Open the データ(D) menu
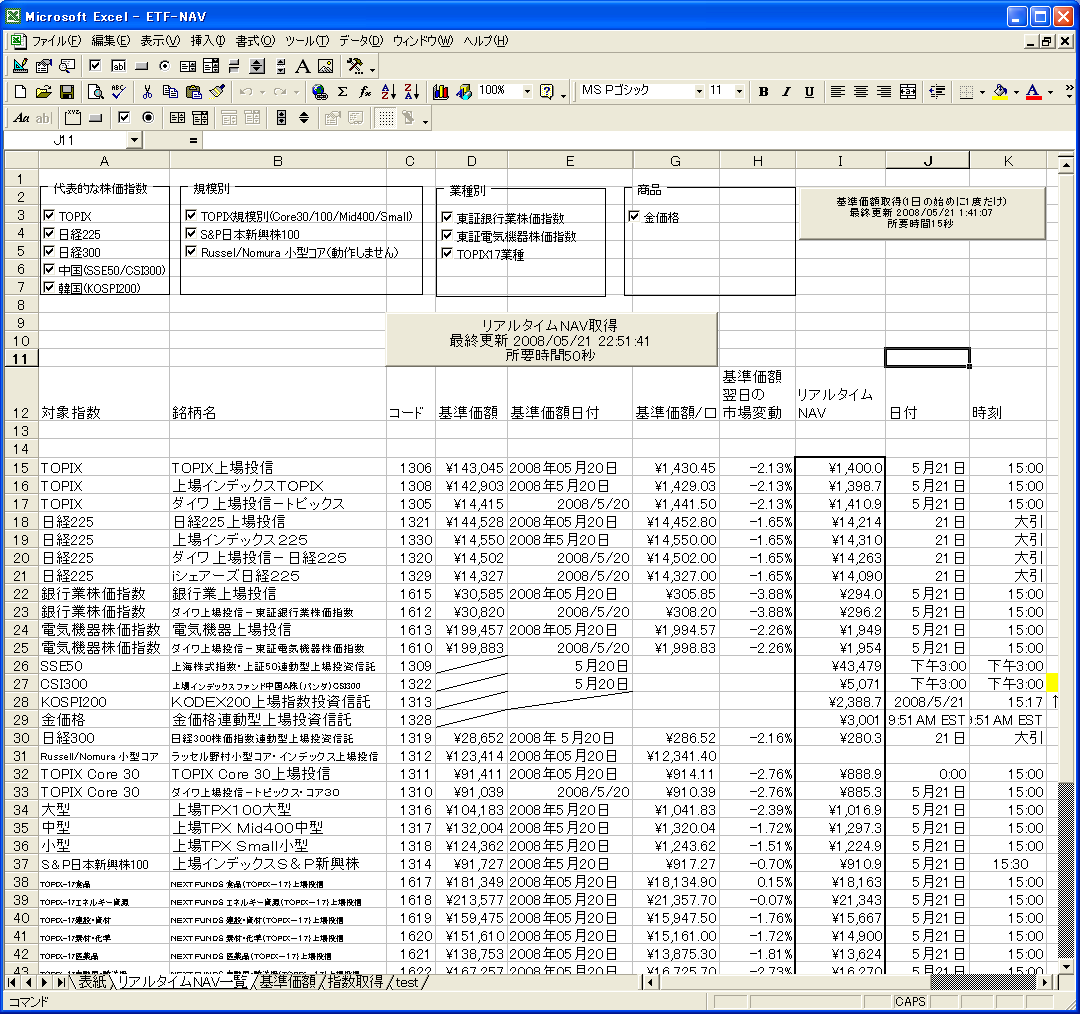 [361, 41]
